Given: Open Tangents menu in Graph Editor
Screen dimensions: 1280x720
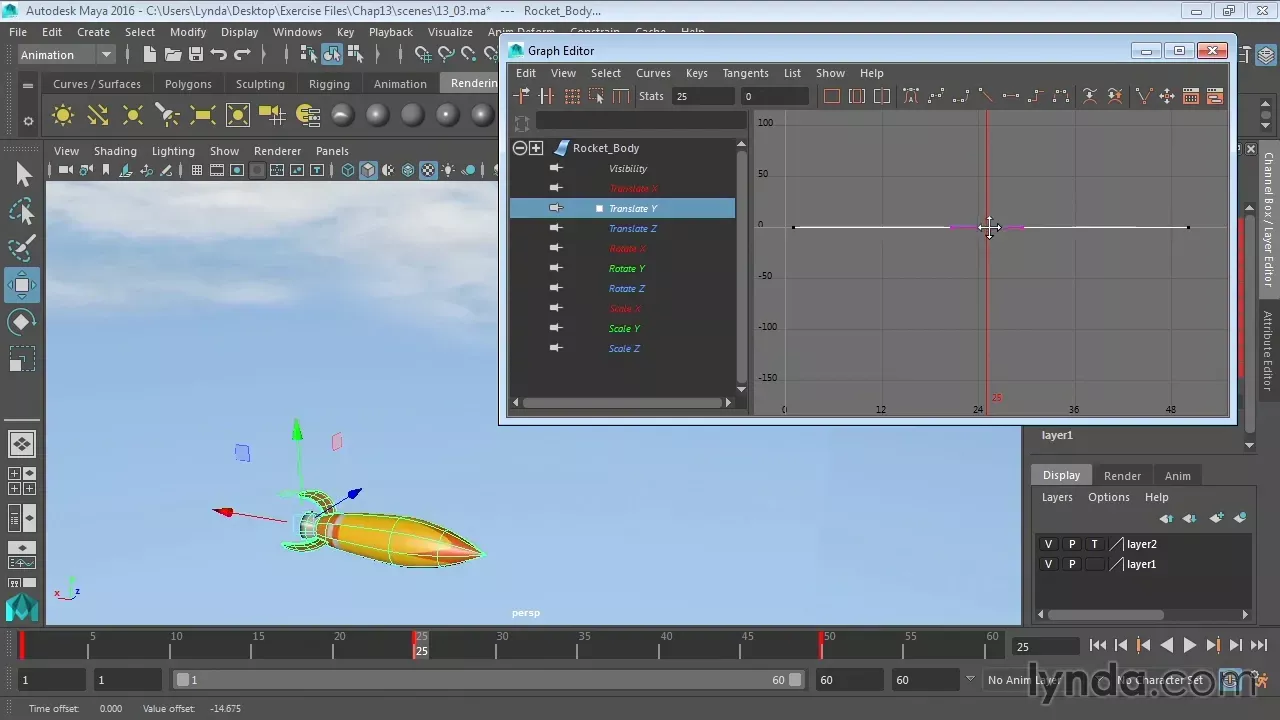Looking at the screenshot, I should (x=745, y=73).
